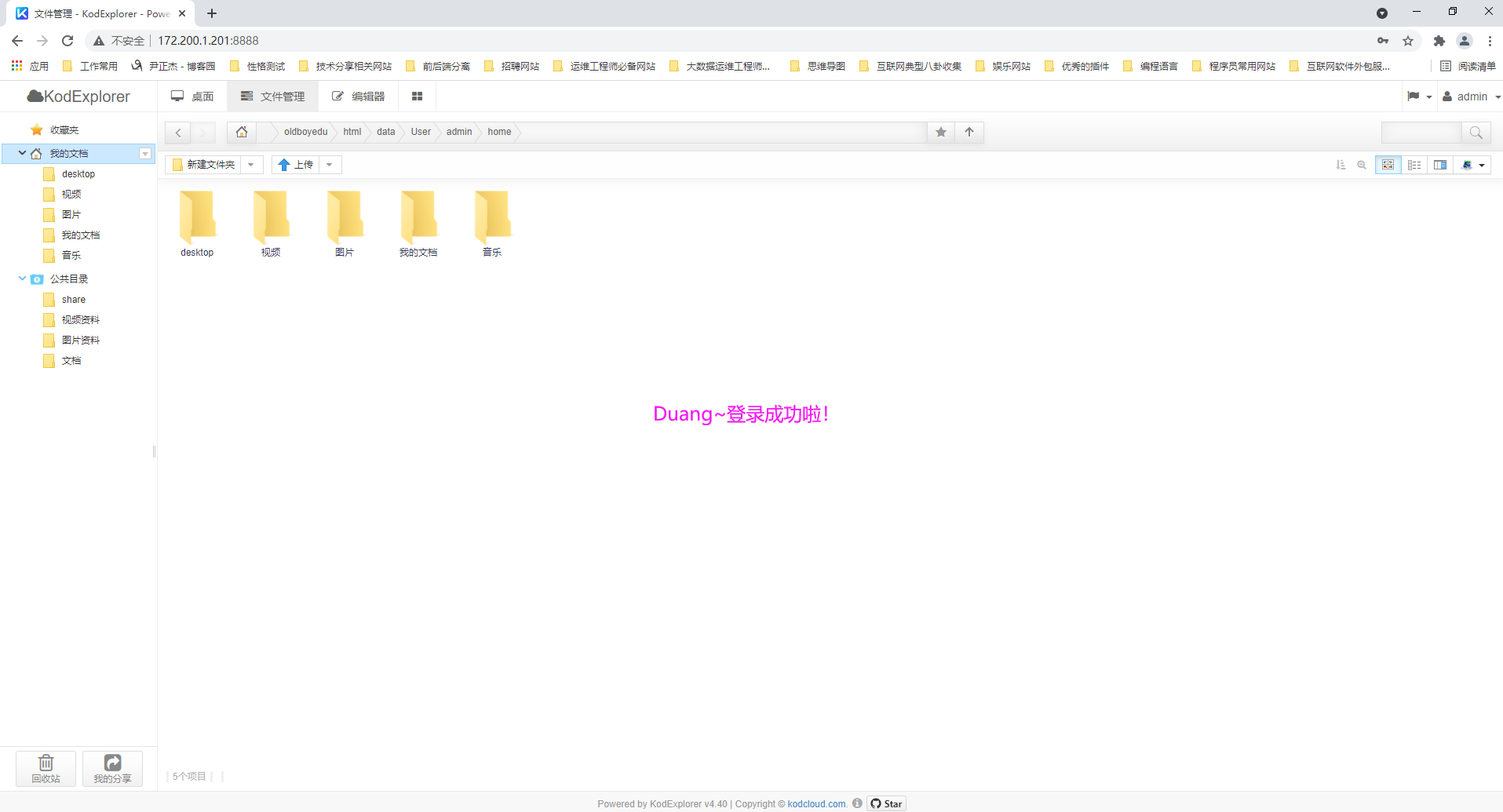Switch to icon grid view
The image size is (1503, 812).
(1388, 165)
